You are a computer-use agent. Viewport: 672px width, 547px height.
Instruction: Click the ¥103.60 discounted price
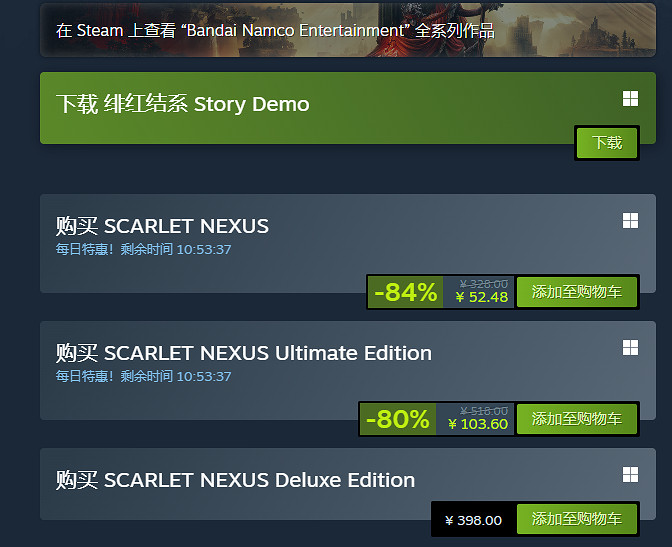[x=478, y=424]
